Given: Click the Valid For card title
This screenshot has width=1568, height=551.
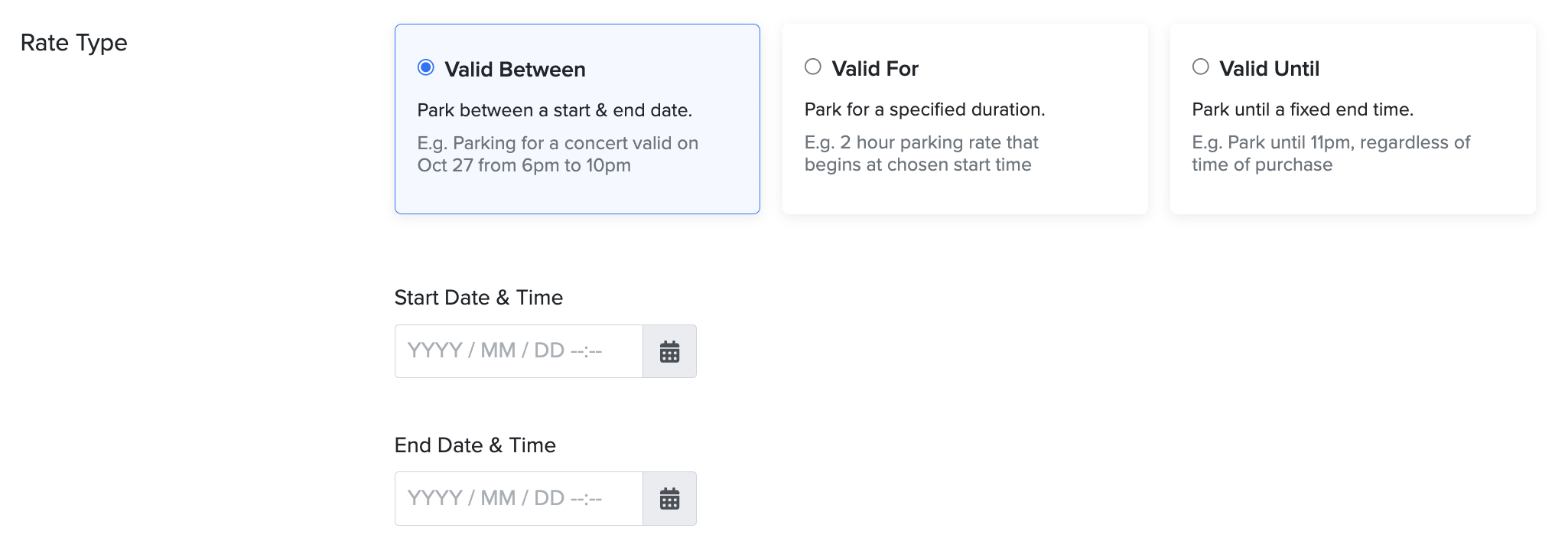Looking at the screenshot, I should coord(875,69).
